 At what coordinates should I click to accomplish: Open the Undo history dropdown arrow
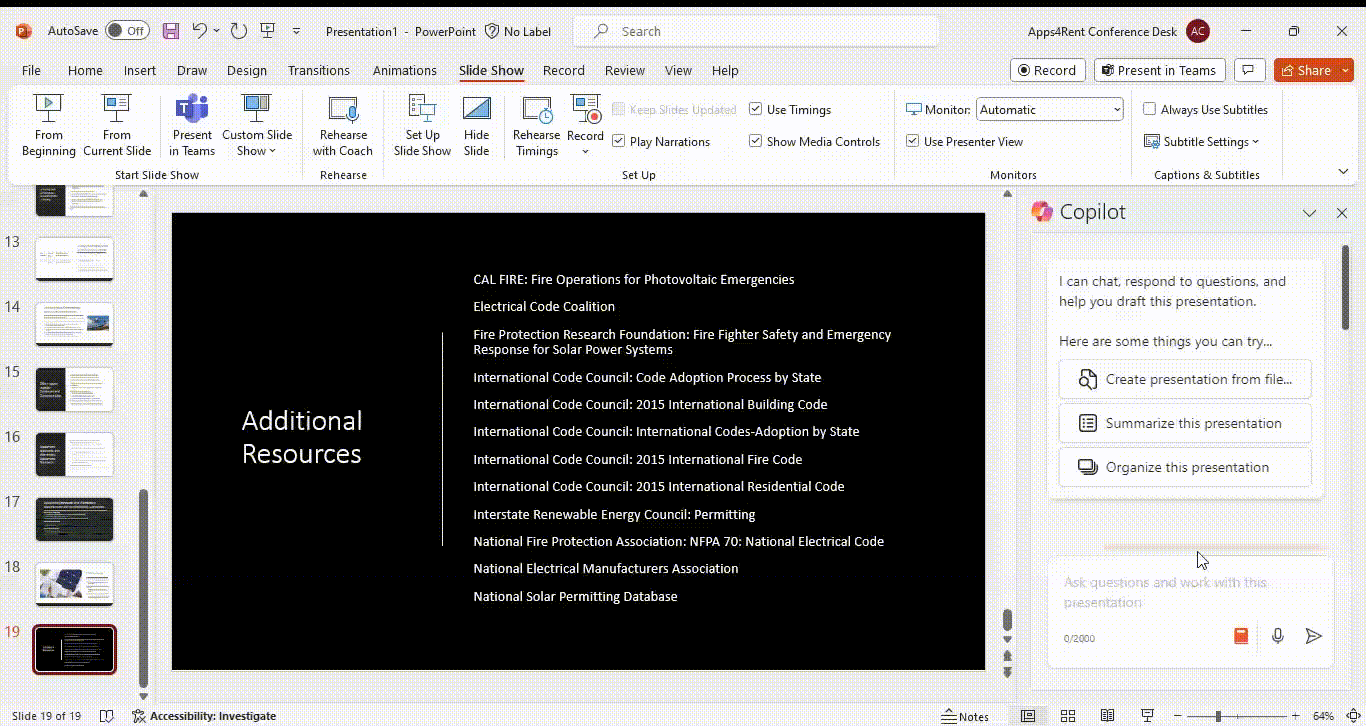pyautogui.click(x=216, y=31)
